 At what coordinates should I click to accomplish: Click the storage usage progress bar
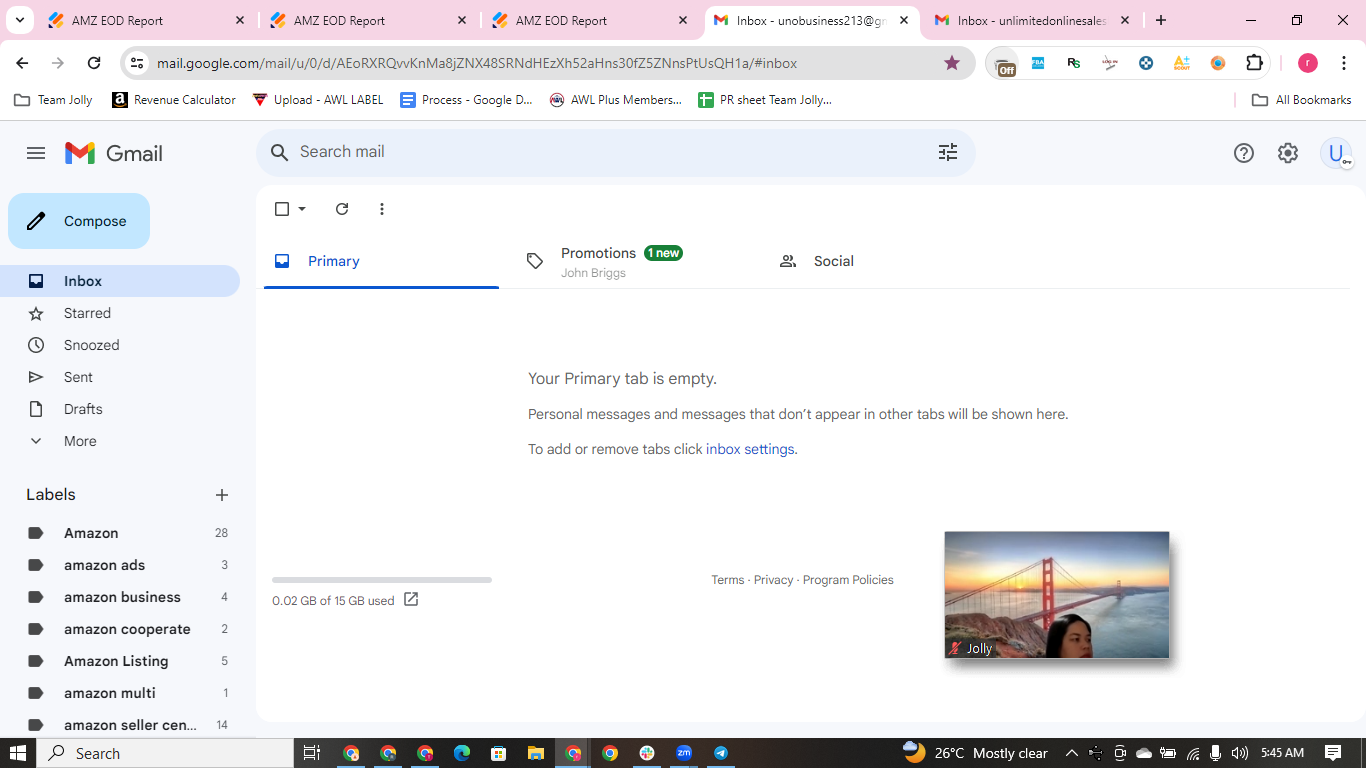382,580
